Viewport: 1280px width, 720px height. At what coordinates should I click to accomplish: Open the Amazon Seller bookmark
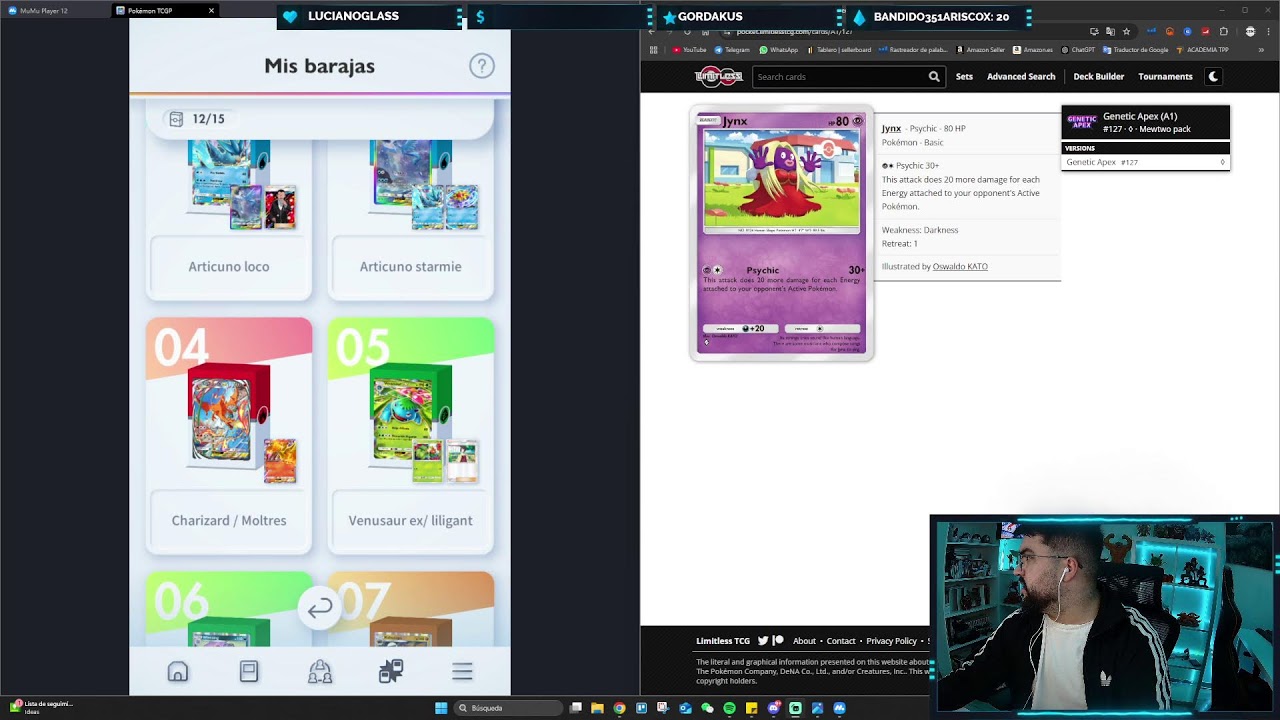980,50
